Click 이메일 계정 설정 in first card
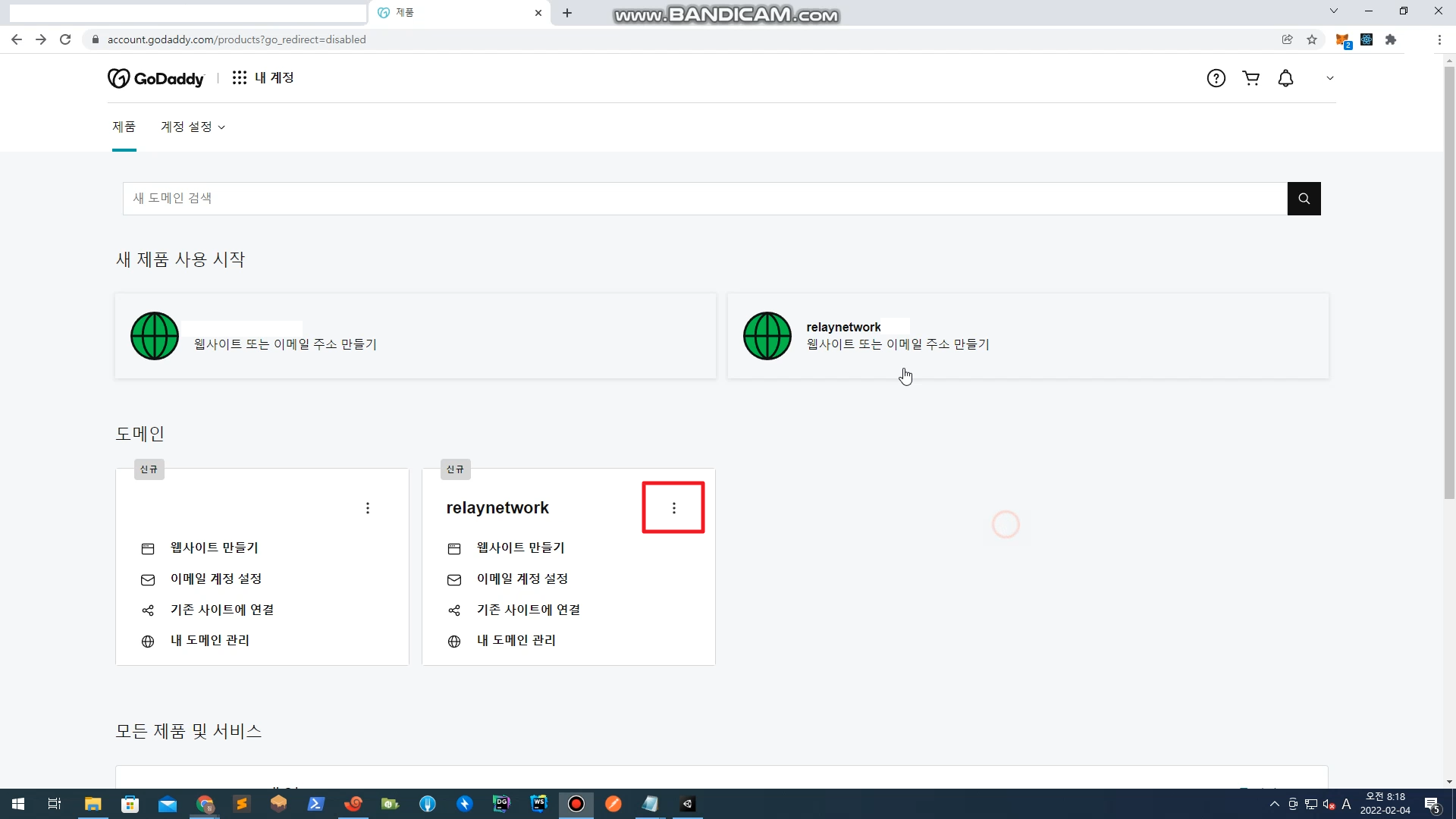 [215, 579]
